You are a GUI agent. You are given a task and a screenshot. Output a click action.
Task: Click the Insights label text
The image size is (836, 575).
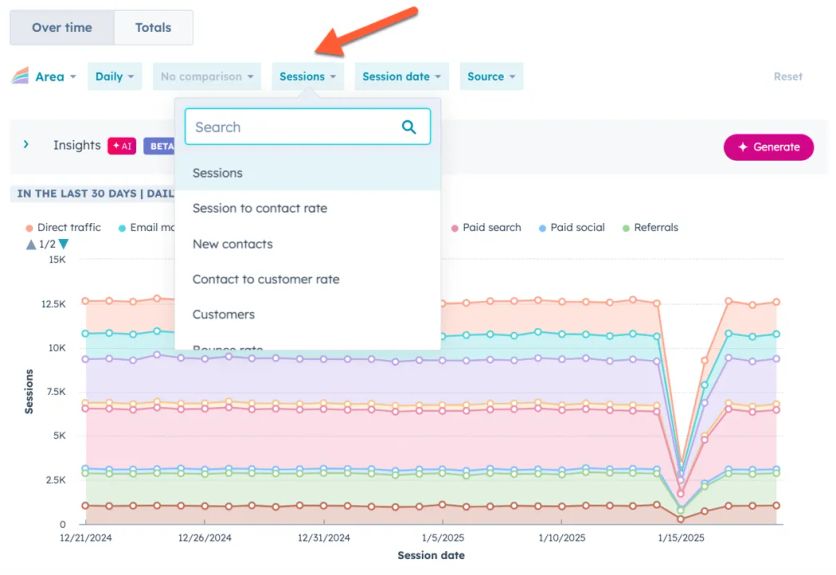coord(77,145)
